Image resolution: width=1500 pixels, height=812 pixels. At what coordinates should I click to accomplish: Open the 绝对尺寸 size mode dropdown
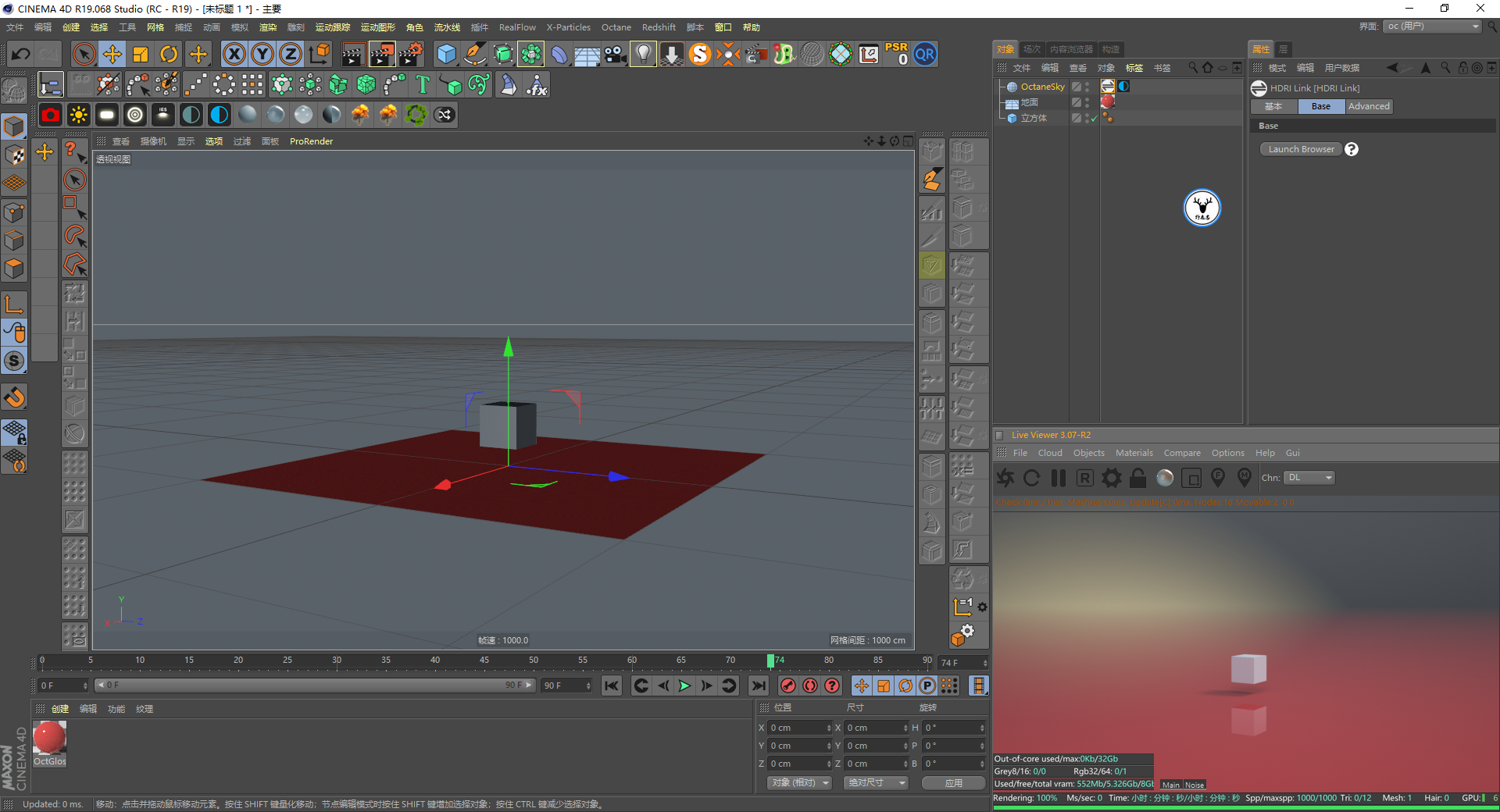(x=876, y=782)
